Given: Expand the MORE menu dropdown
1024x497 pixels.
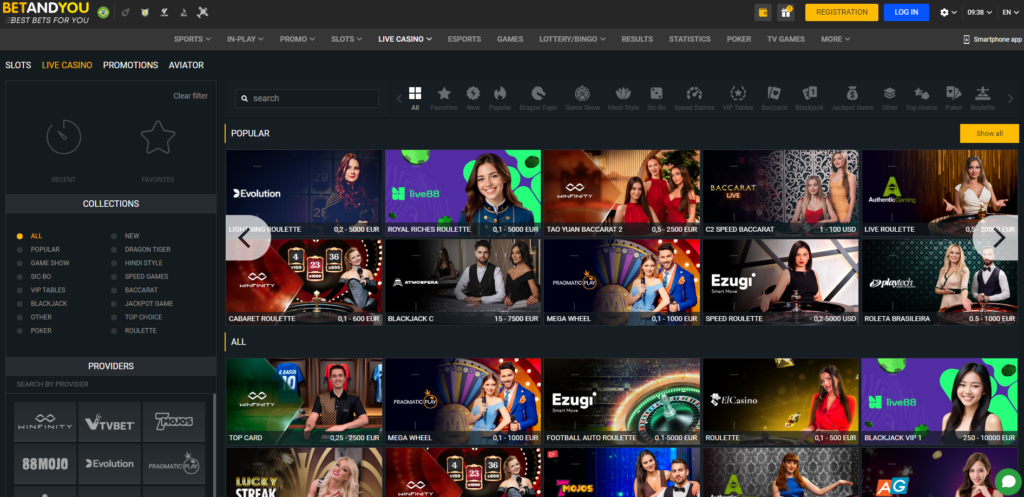Looking at the screenshot, I should click(x=835, y=39).
